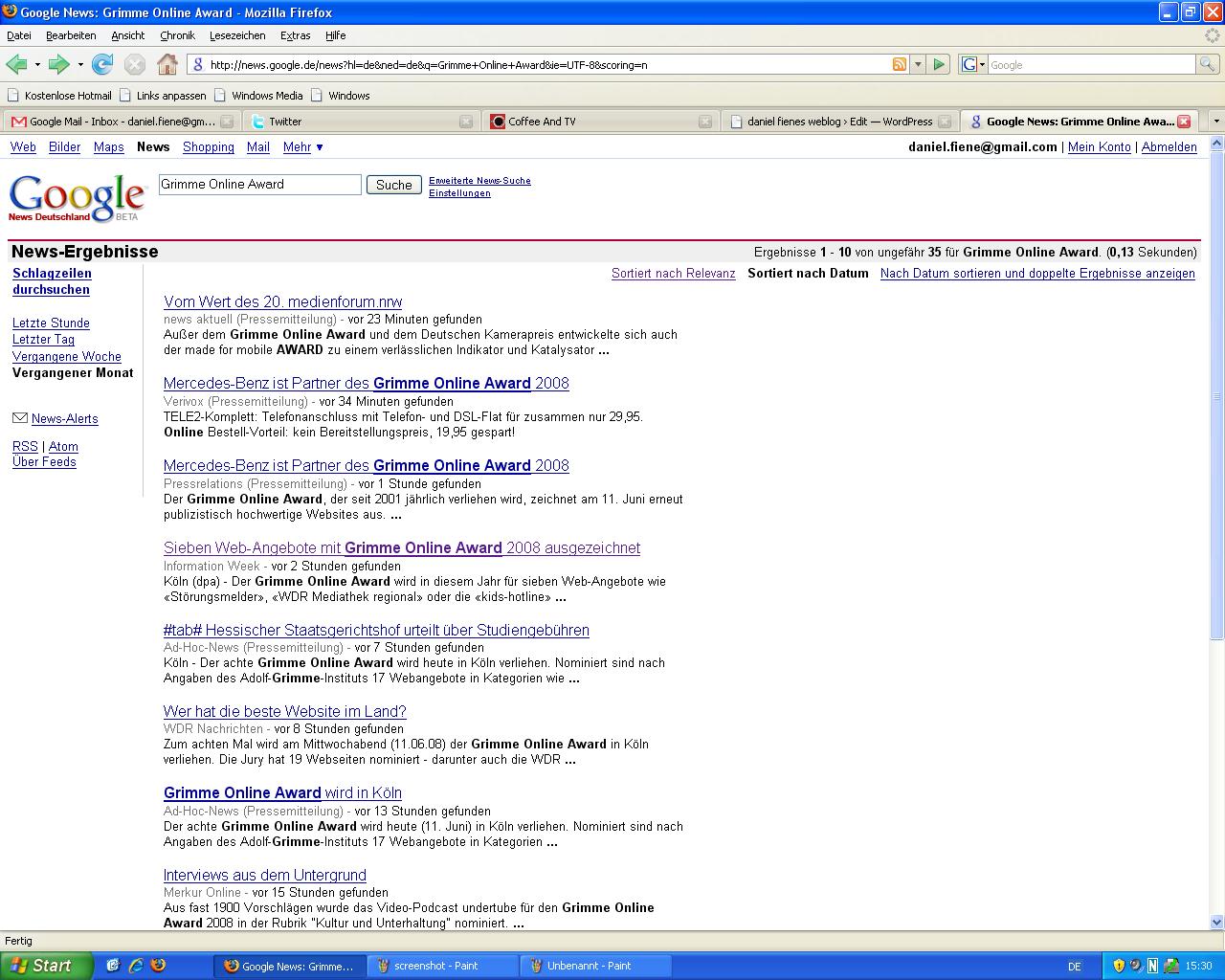This screenshot has width=1225, height=980.
Task: Click the Google News Deutschland logo
Action: click(x=77, y=198)
